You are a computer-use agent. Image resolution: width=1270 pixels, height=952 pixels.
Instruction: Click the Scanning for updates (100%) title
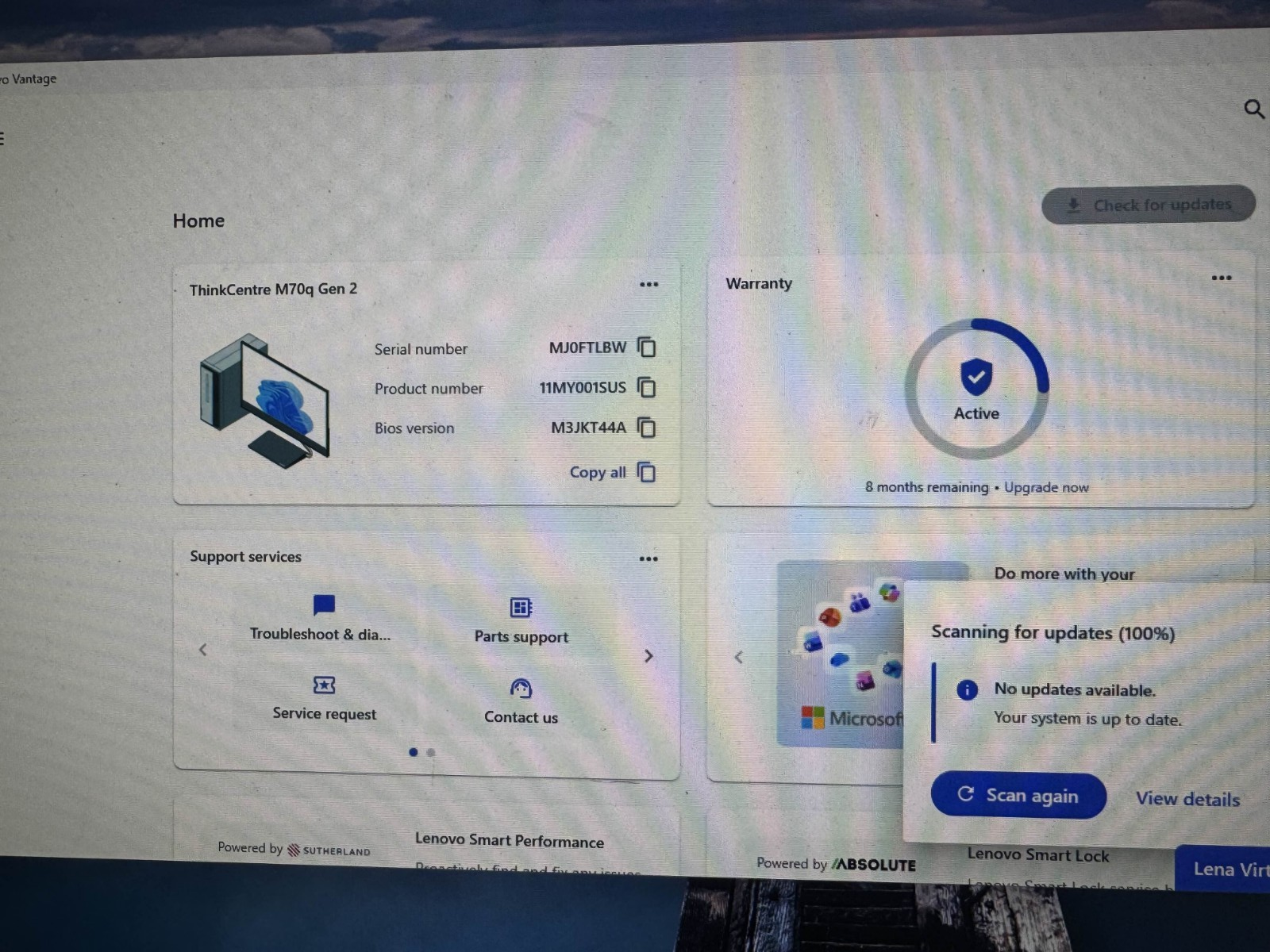point(1053,633)
